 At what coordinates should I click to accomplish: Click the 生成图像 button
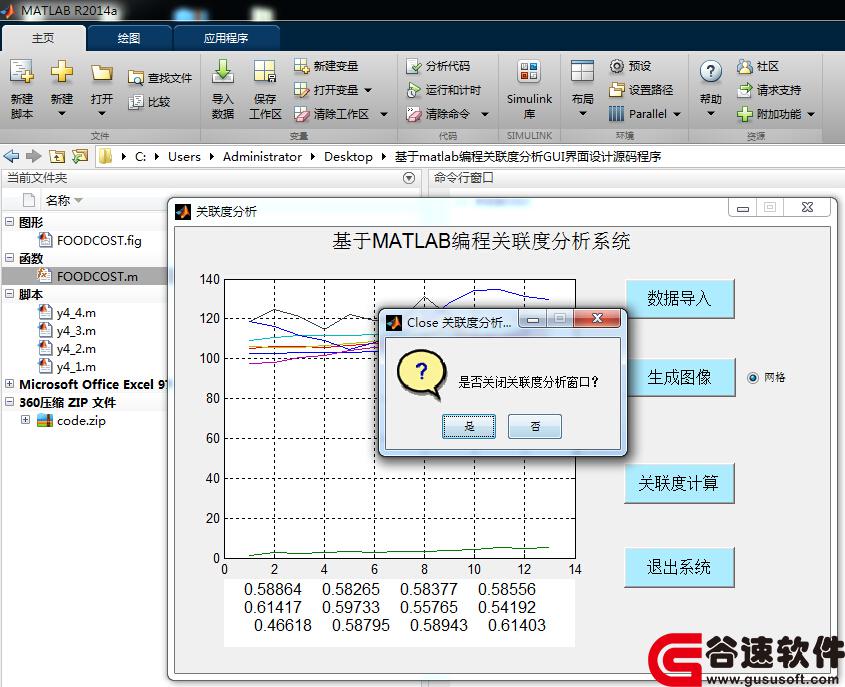tap(680, 377)
